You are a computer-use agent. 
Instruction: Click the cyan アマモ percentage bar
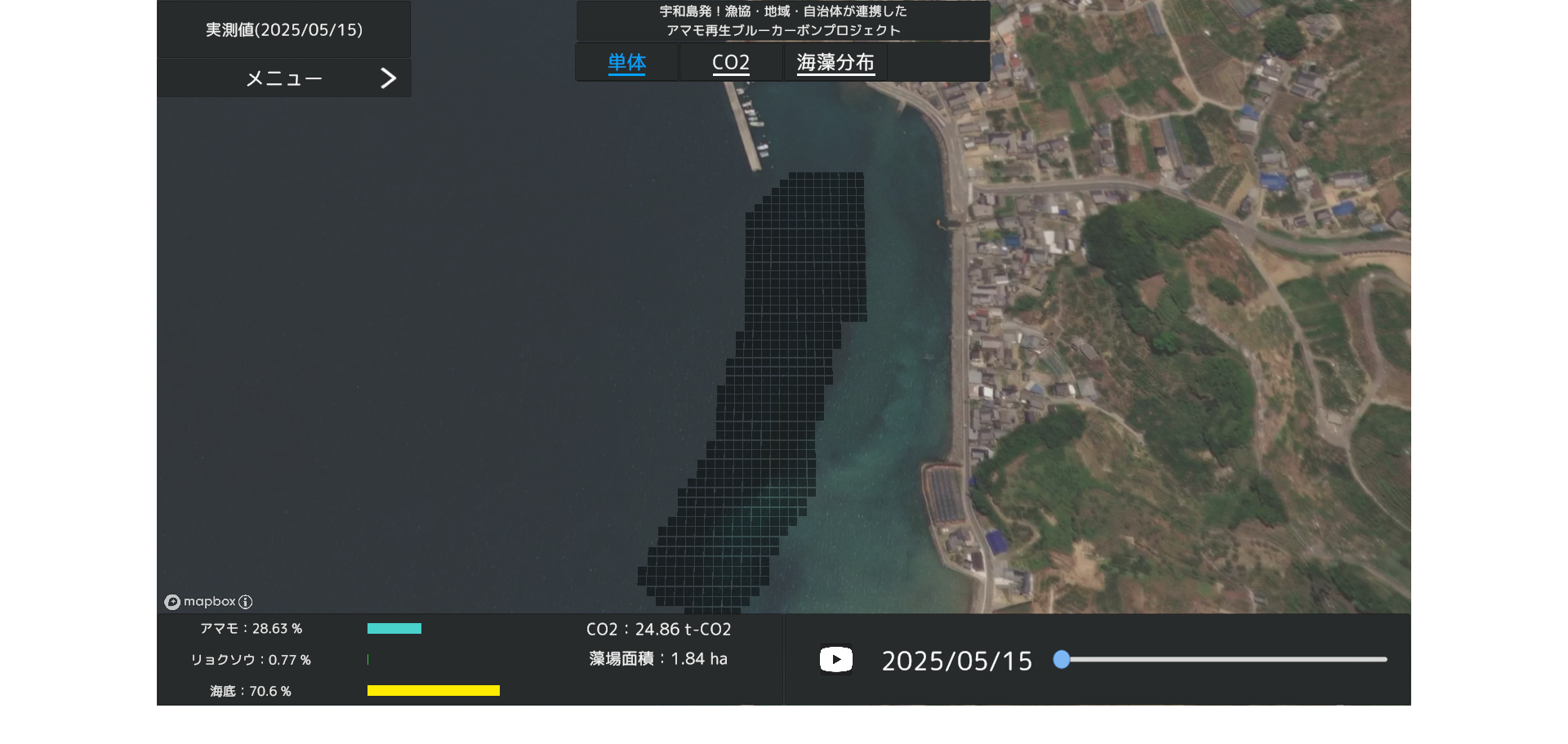point(394,629)
